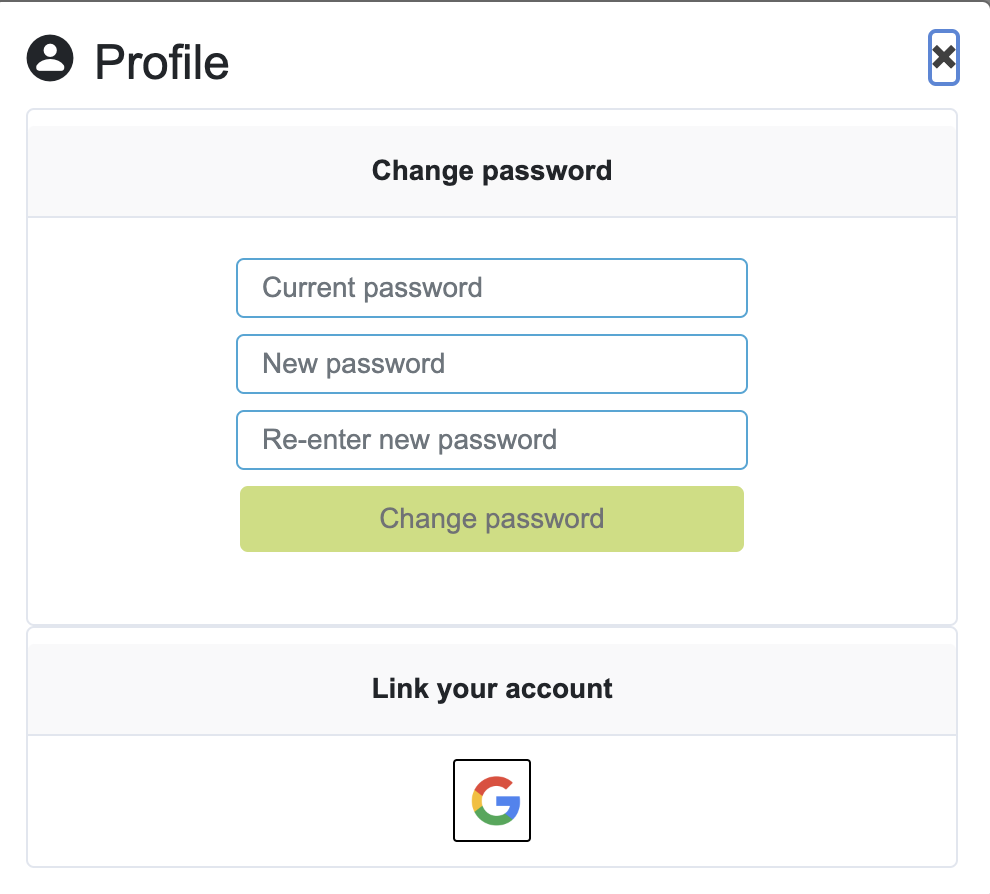This screenshot has height=894, width=990.
Task: Open Google sign-in from the Link your account card
Action: coord(492,800)
